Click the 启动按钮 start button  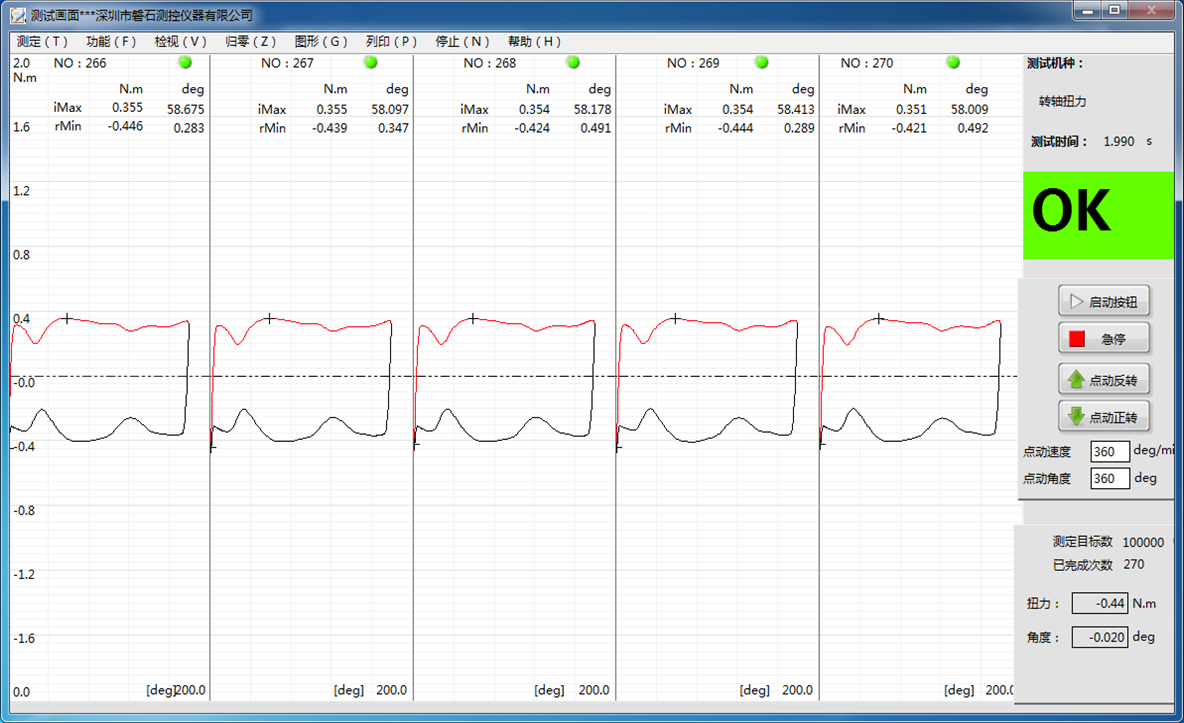[1104, 301]
